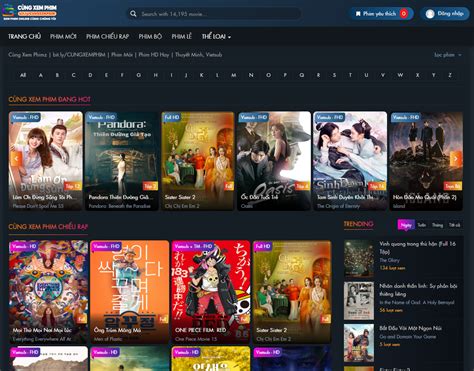Click the search magnifier icon
The width and height of the screenshot is (474, 371).
coord(133,14)
